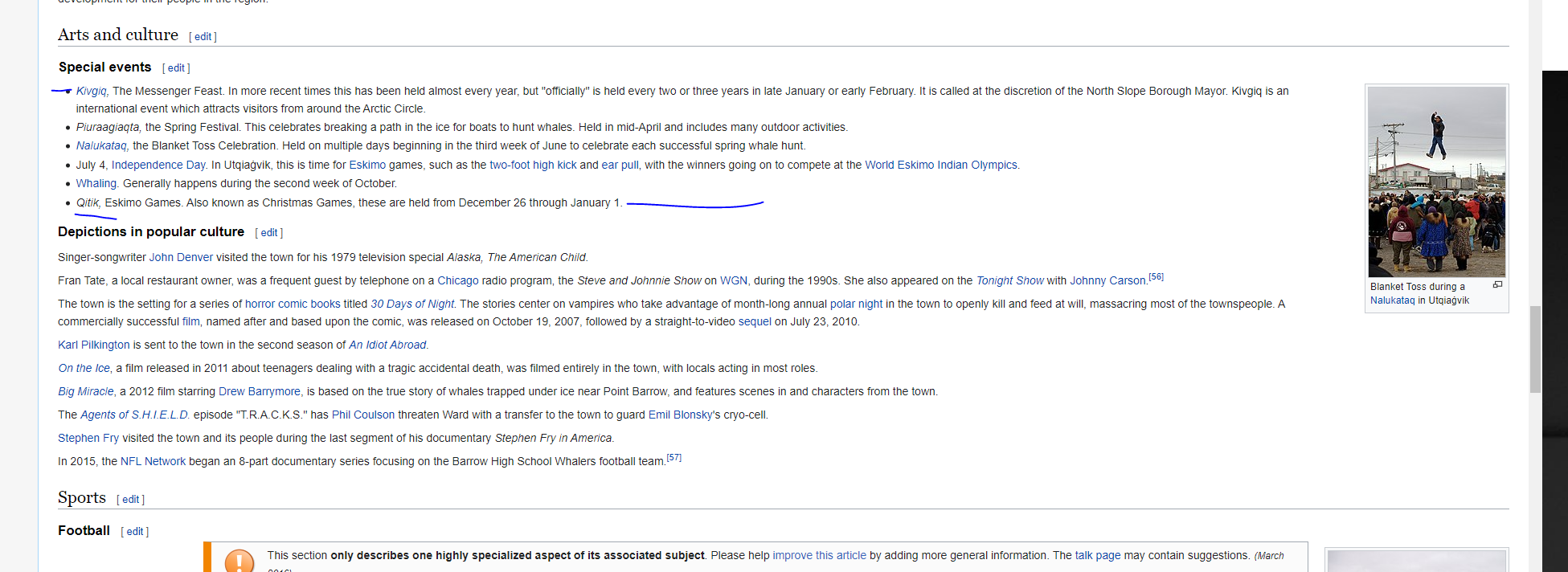Open the Tonight Show link
This screenshot has height=572, width=1568.
coord(1009,280)
